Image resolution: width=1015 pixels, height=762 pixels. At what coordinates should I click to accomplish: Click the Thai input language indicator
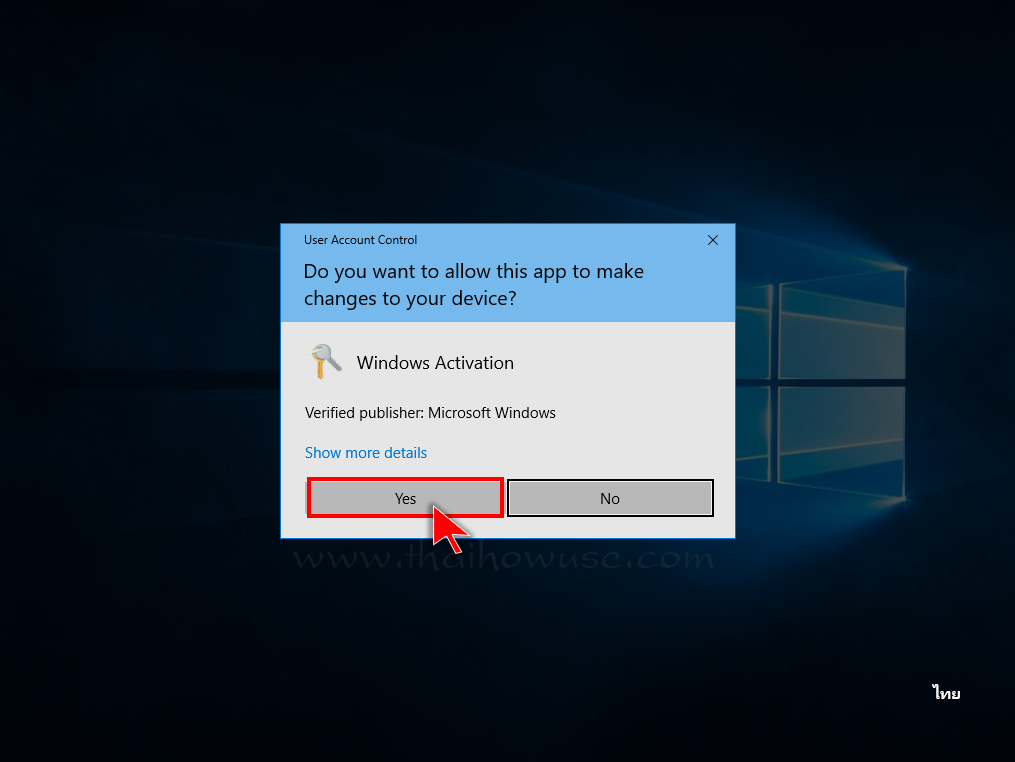946,693
